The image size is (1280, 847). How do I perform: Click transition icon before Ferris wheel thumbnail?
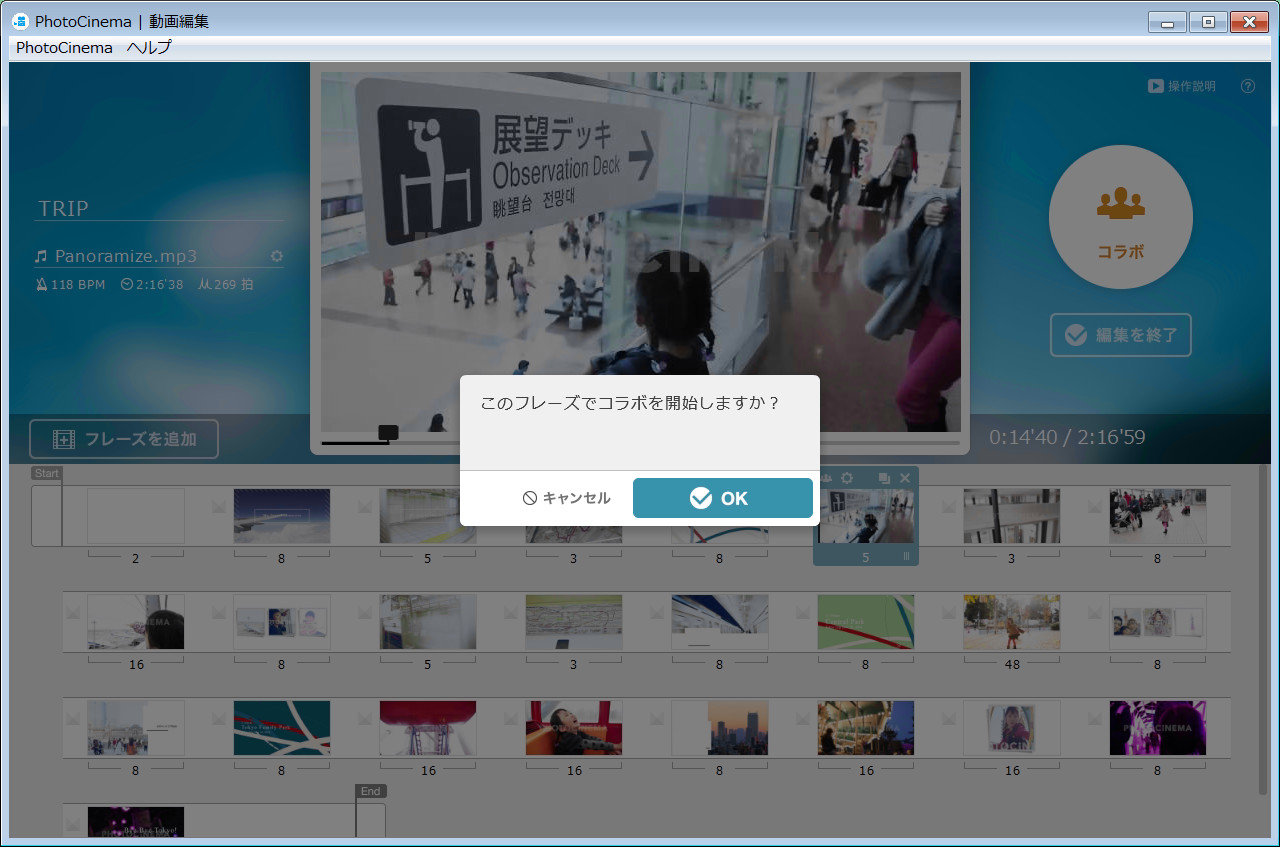(x=365, y=719)
